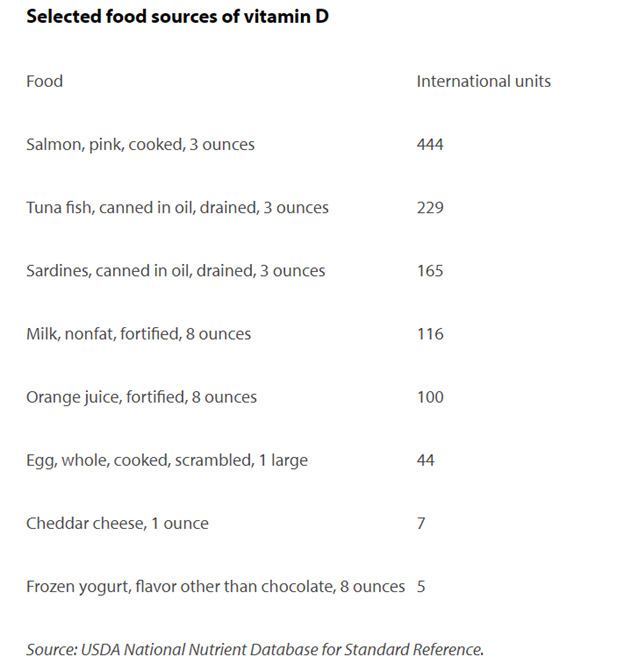The width and height of the screenshot is (624, 671).
Task: Click the value 444 for salmon
Action: click(x=430, y=144)
